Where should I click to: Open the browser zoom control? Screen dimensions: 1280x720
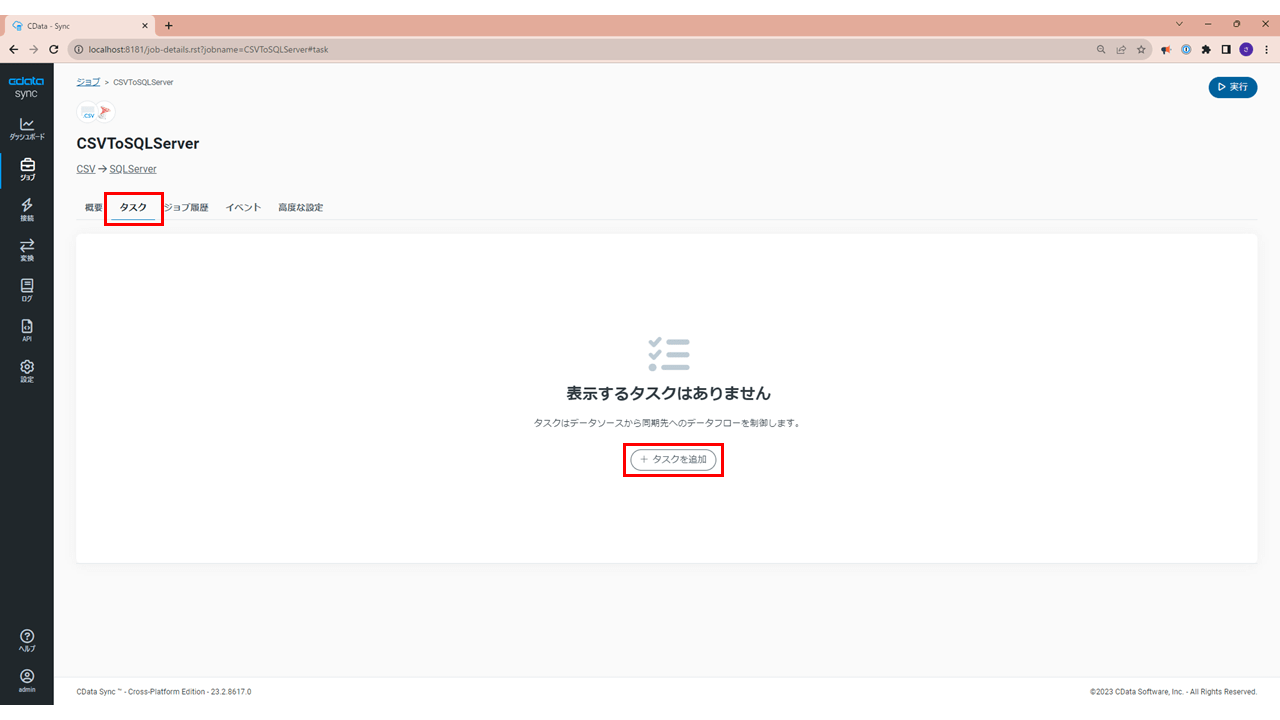pos(1101,49)
